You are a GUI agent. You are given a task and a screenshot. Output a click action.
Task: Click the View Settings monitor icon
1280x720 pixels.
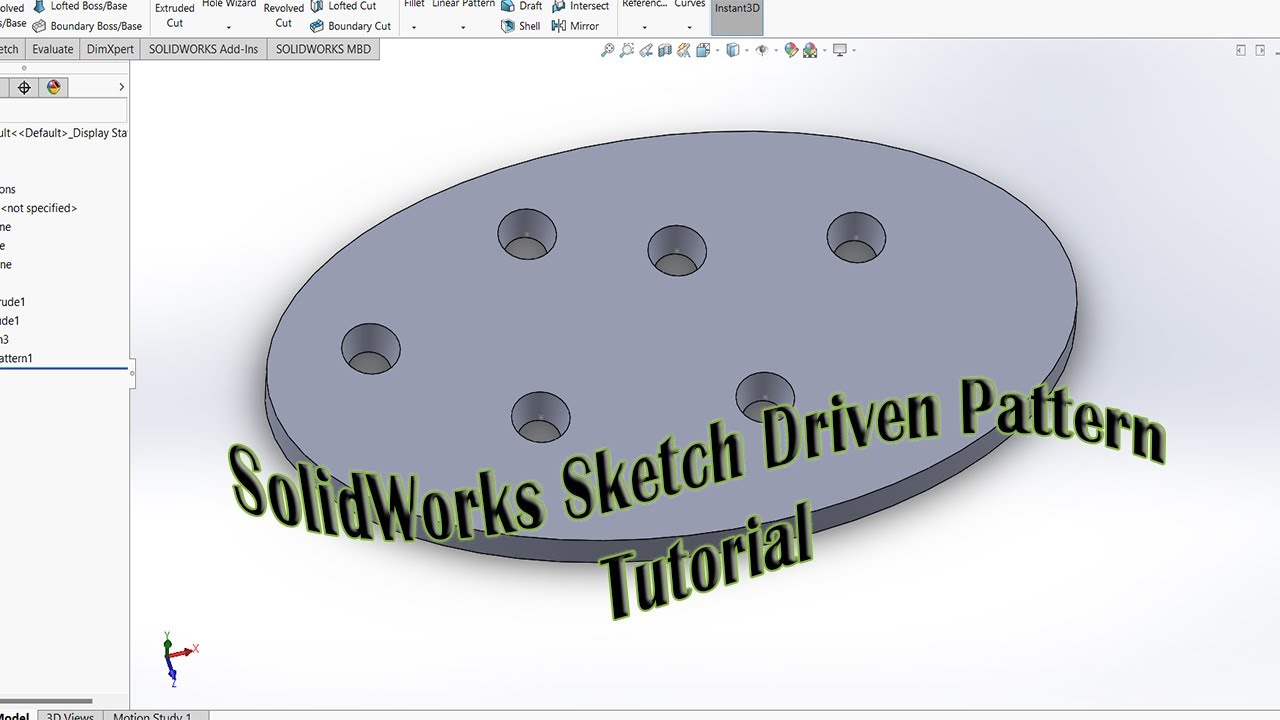(x=839, y=50)
